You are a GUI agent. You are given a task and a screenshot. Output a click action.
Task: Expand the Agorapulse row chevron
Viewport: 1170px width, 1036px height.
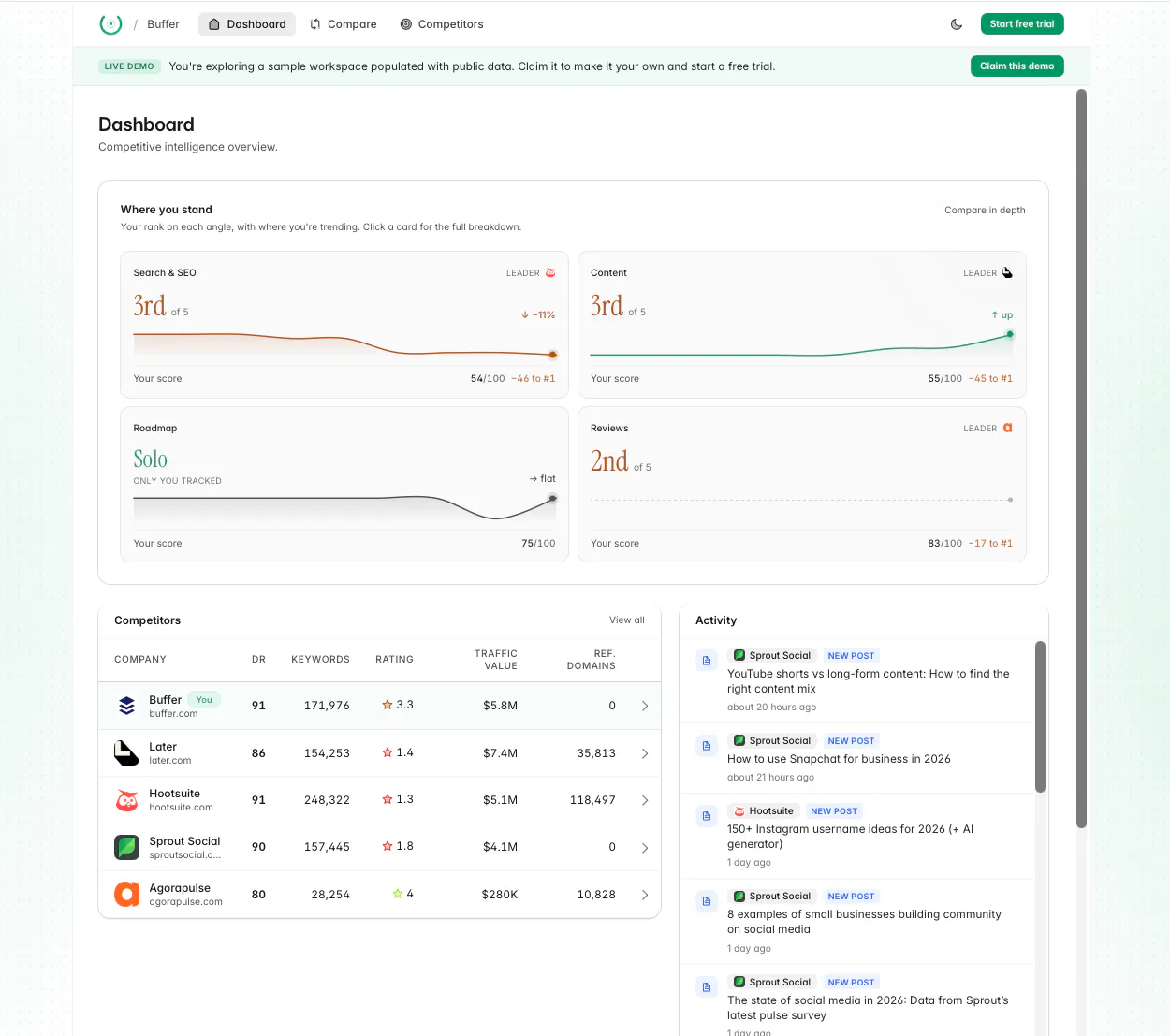tap(645, 895)
